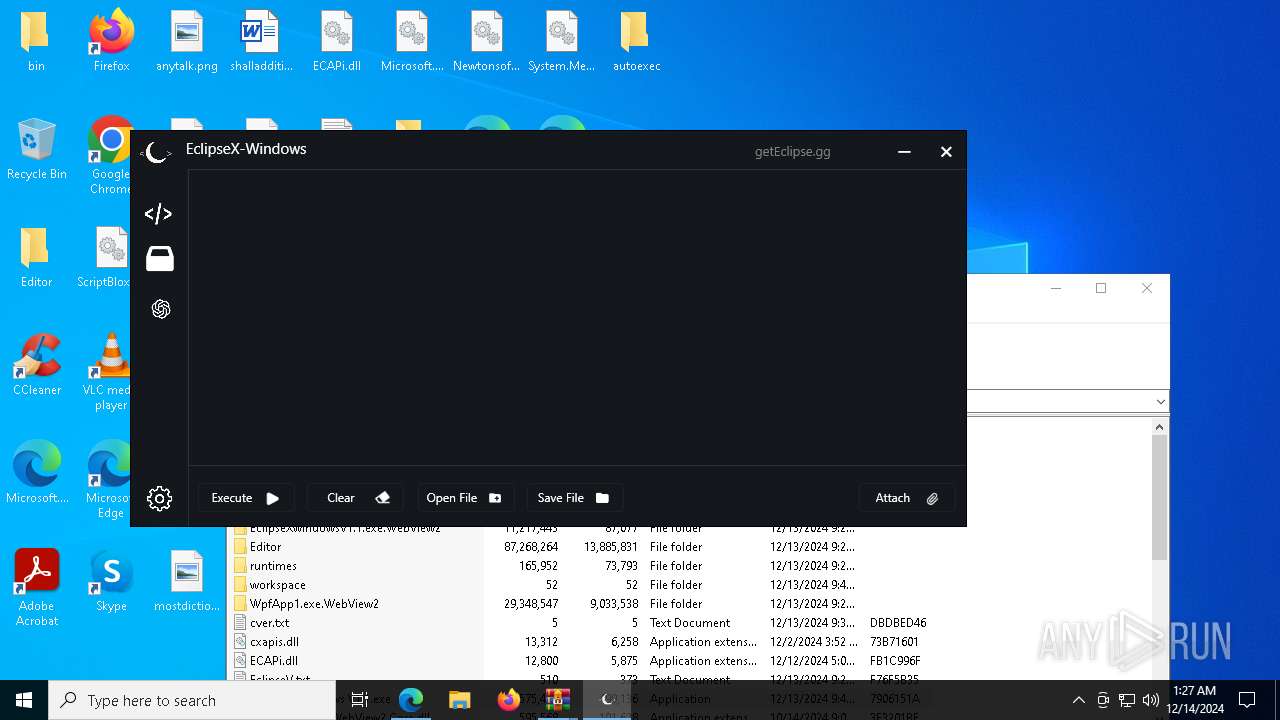1280x720 pixels.
Task: Execute the current script
Action: click(245, 498)
